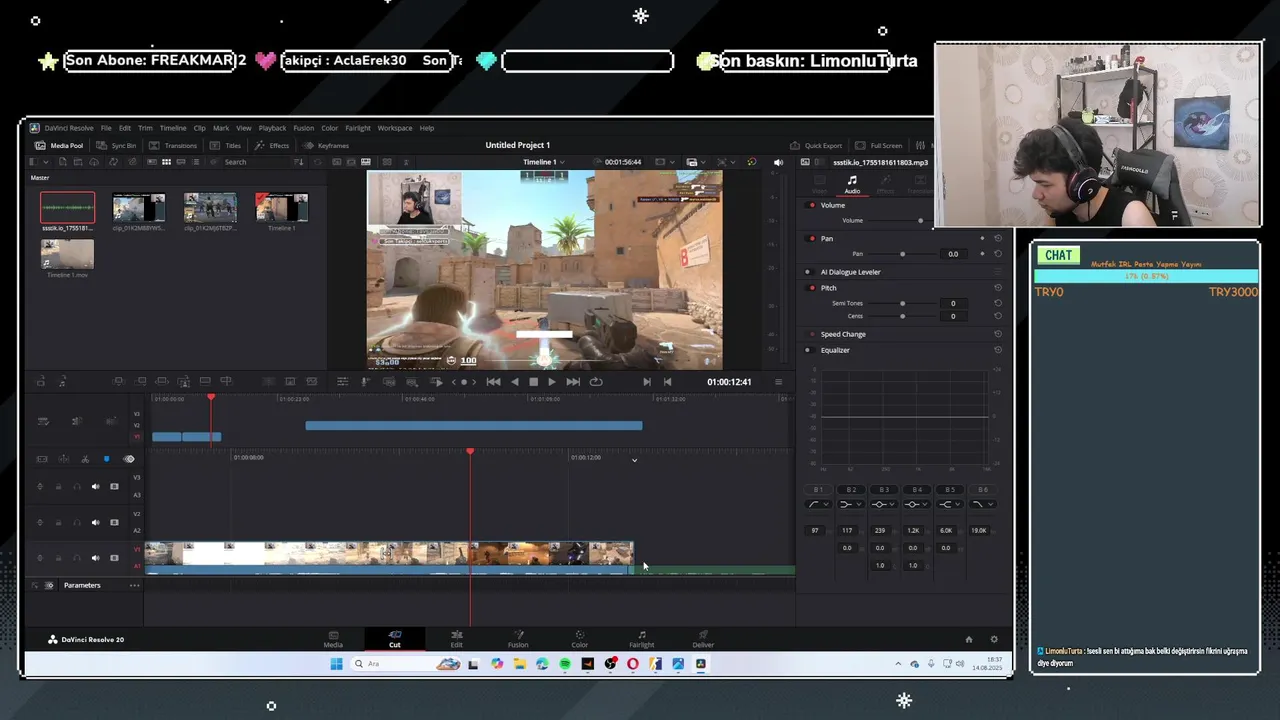
Task: Mute track V3 A3 speaker icon
Action: pyautogui.click(x=96, y=487)
